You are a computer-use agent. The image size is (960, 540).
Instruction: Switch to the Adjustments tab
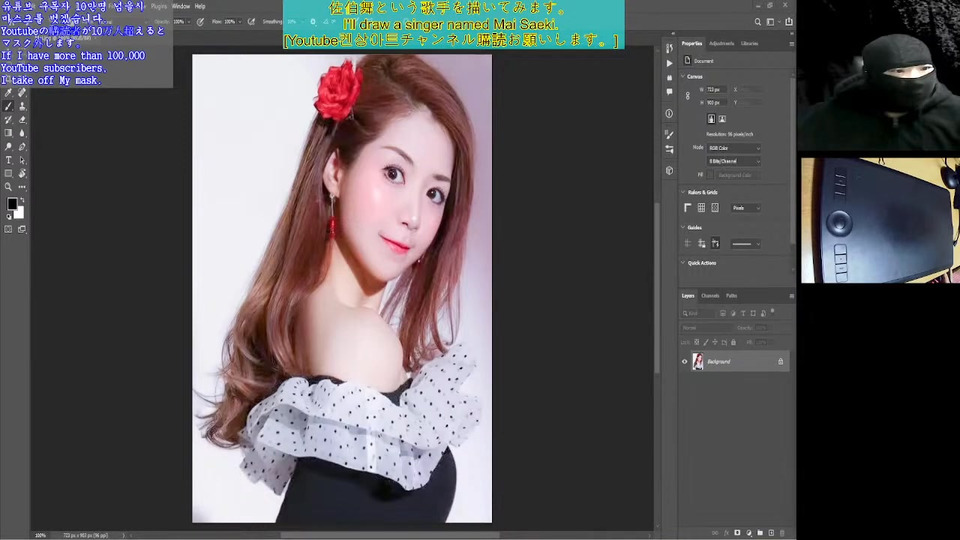click(721, 43)
